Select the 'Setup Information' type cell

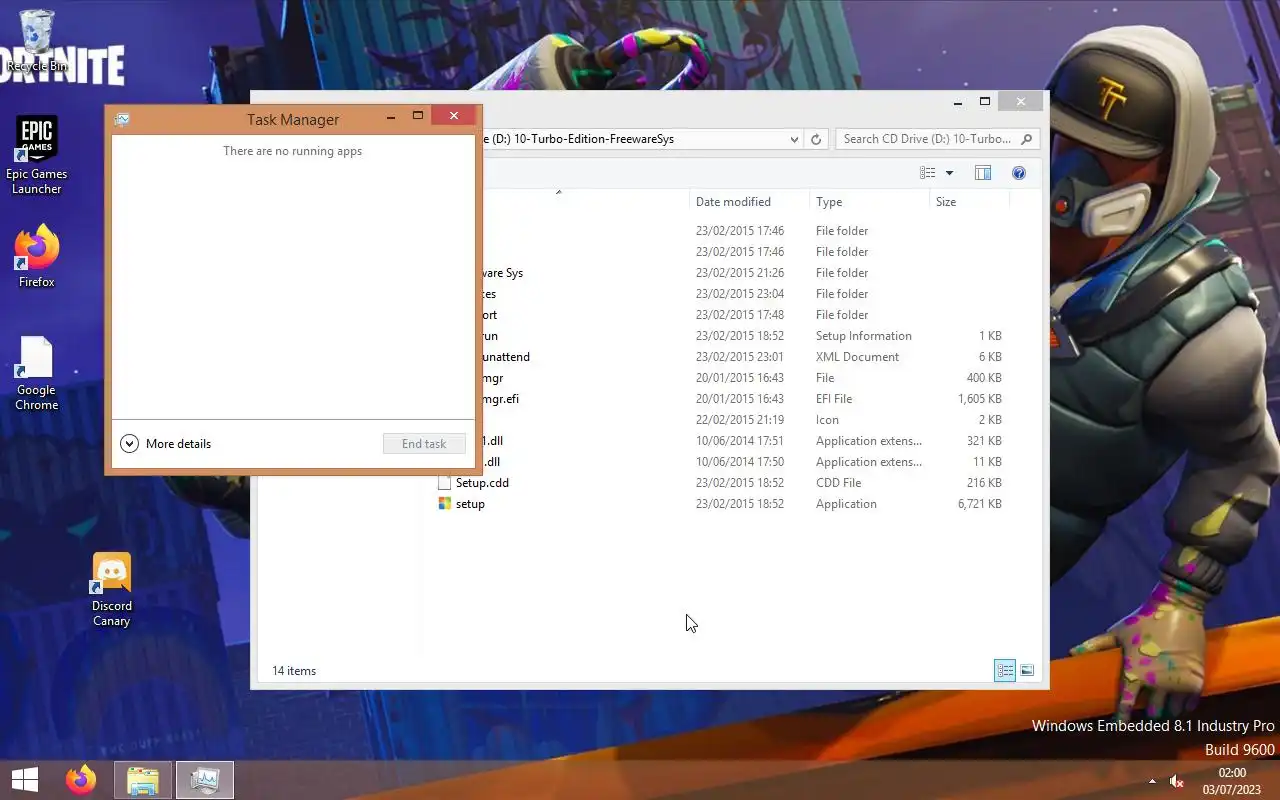point(863,336)
